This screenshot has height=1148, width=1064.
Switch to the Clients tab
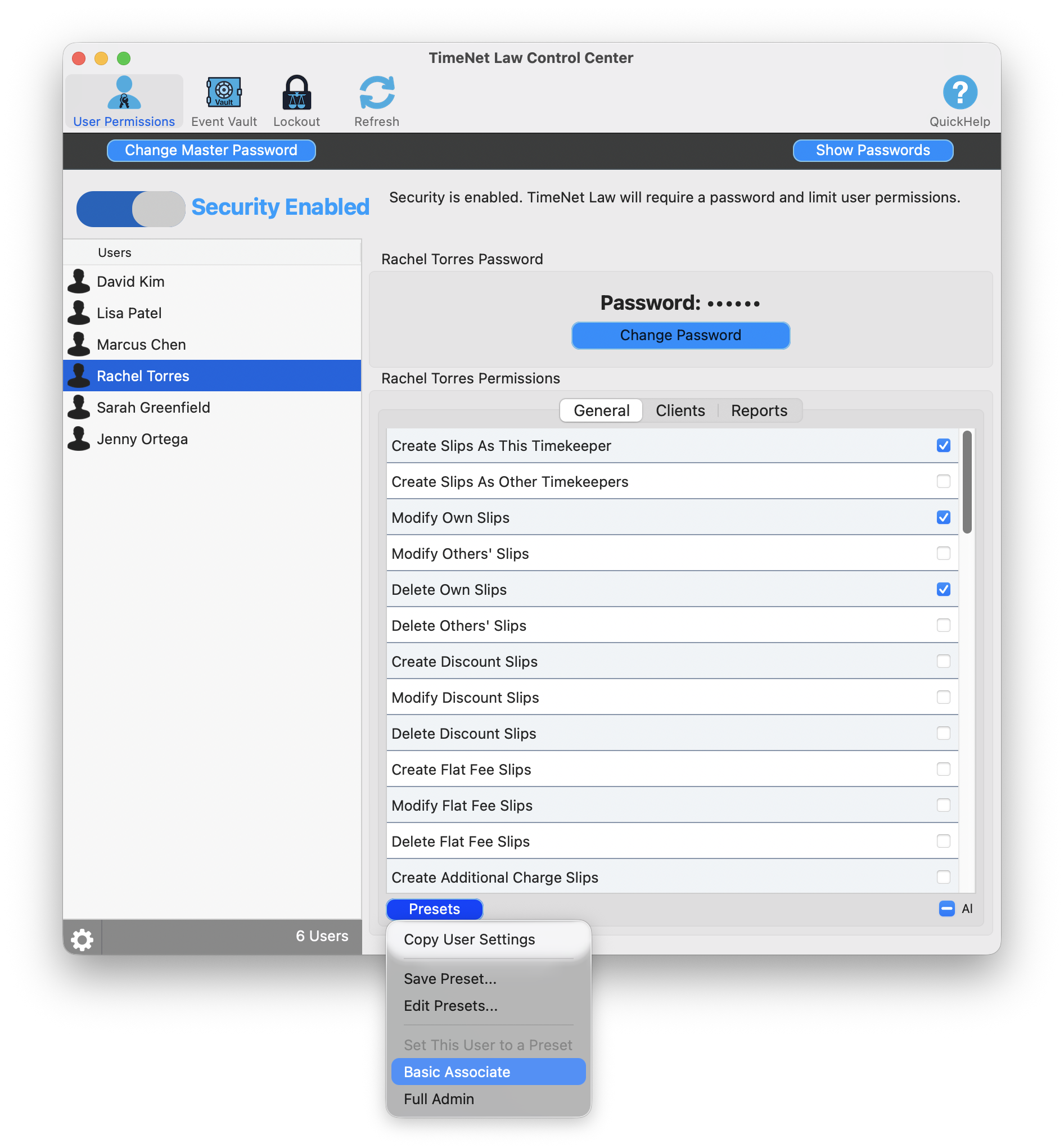pyautogui.click(x=680, y=410)
